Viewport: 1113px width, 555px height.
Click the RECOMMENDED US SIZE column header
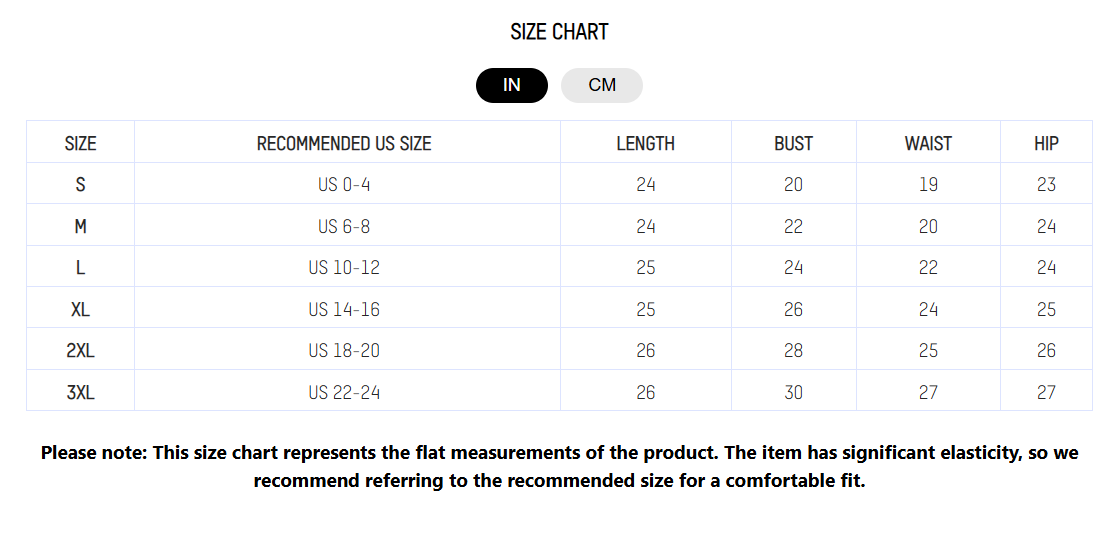pos(344,143)
